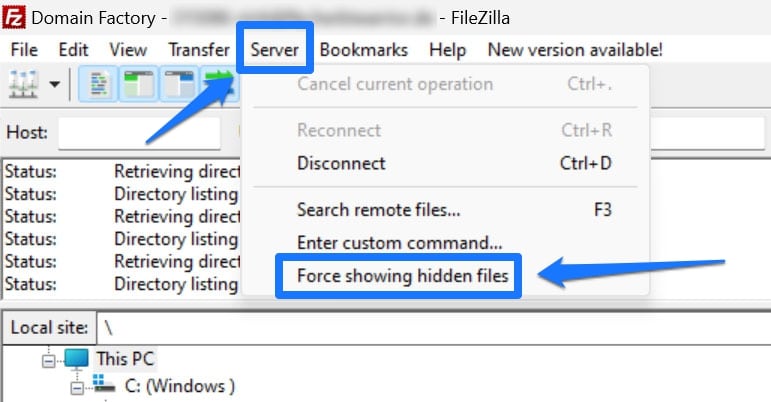771x402 pixels.
Task: Toggle the message log display icon
Action: (x=96, y=84)
